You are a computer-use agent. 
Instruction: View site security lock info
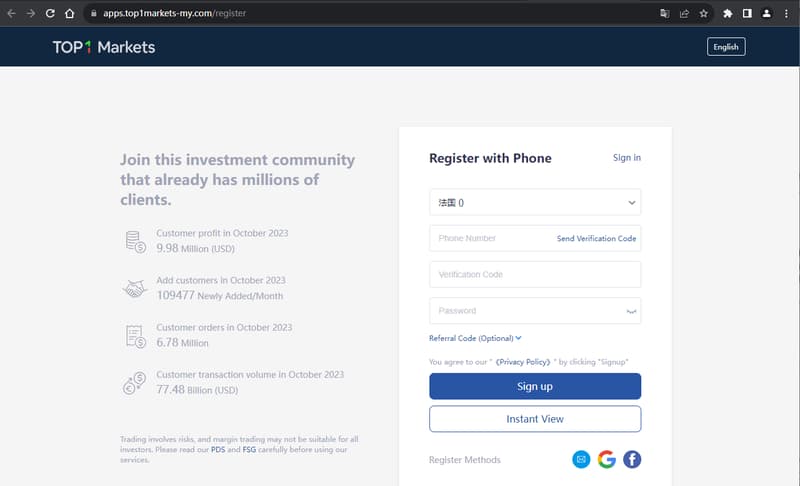(93, 14)
